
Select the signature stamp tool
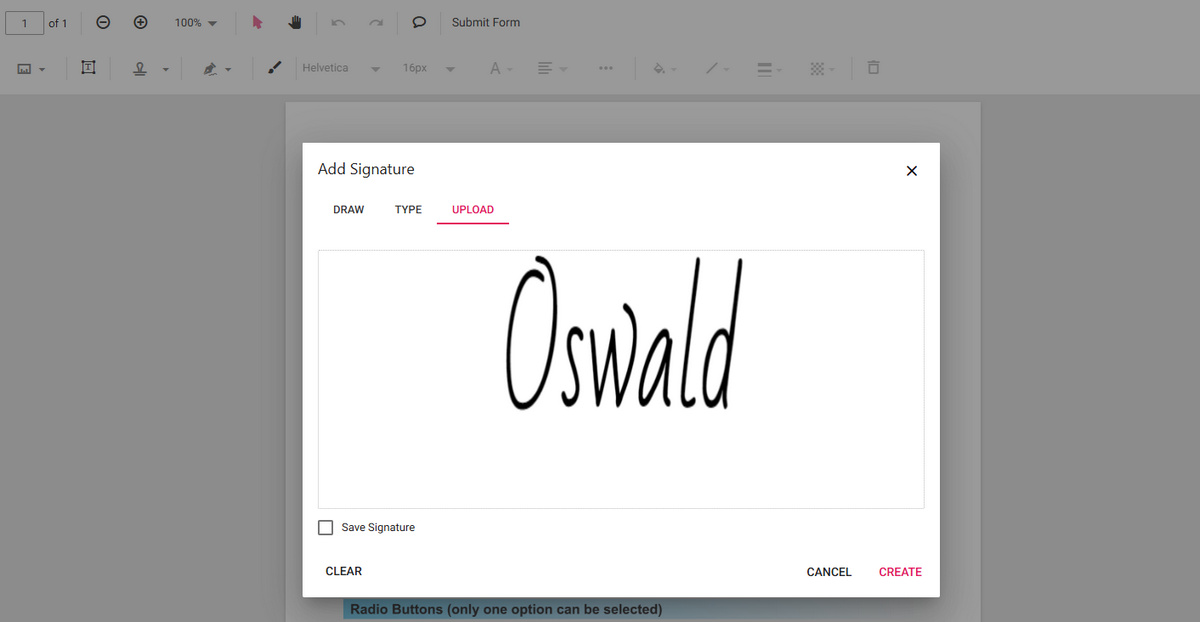tap(140, 68)
